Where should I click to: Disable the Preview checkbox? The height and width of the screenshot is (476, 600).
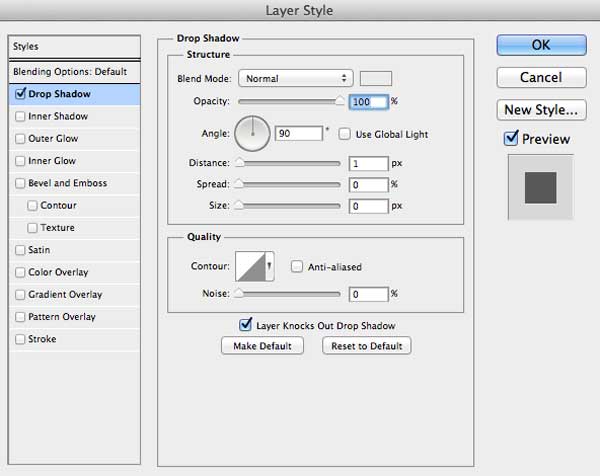[x=511, y=138]
